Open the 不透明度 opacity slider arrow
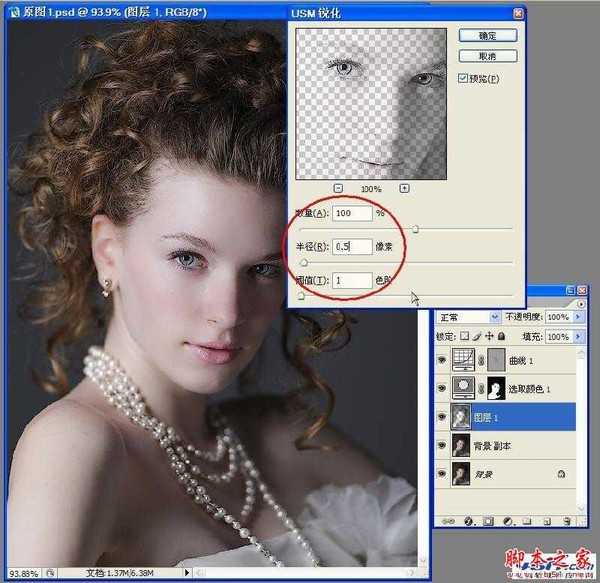600x583 pixels. coord(581,317)
